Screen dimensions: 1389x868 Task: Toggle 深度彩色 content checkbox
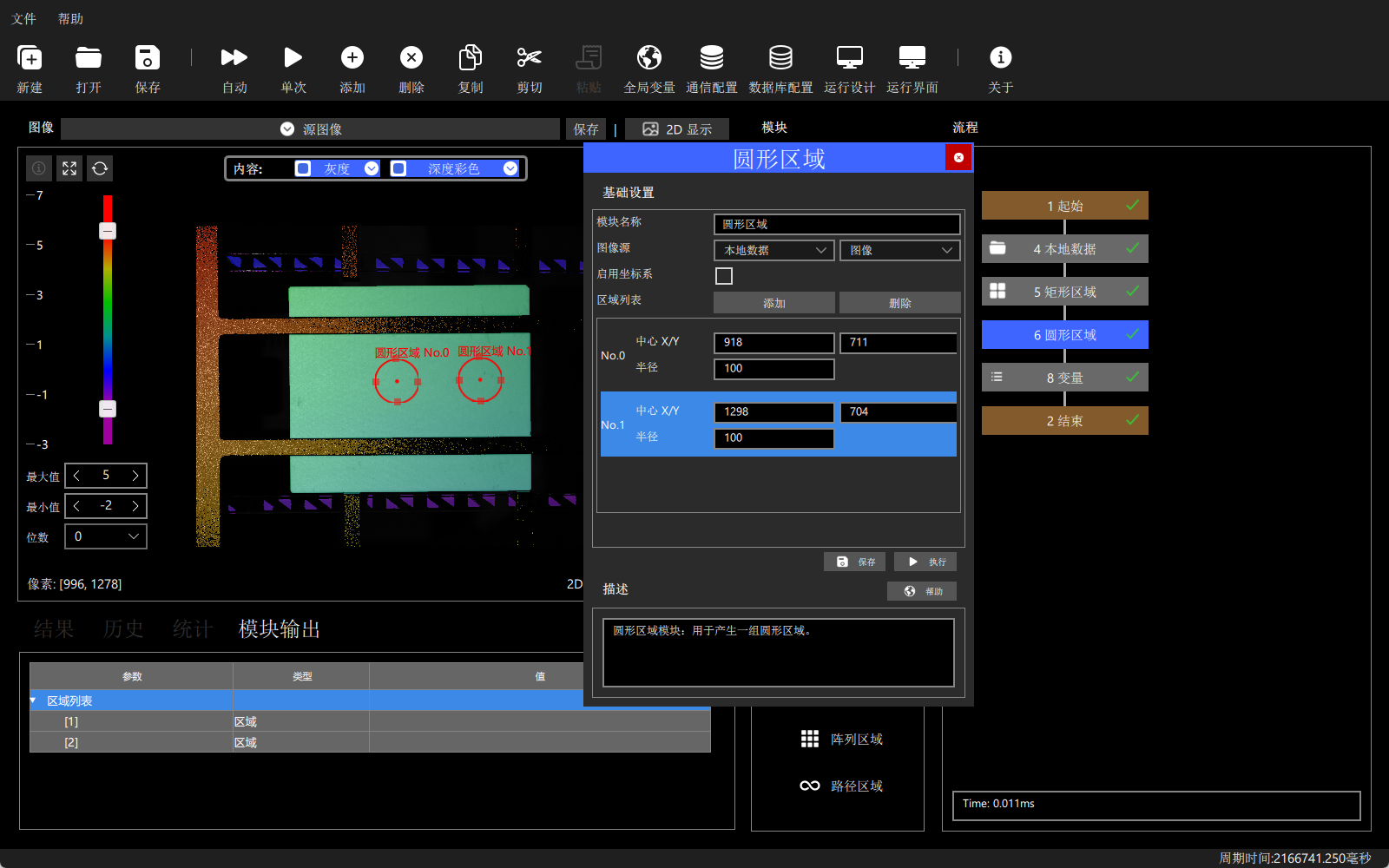398,168
